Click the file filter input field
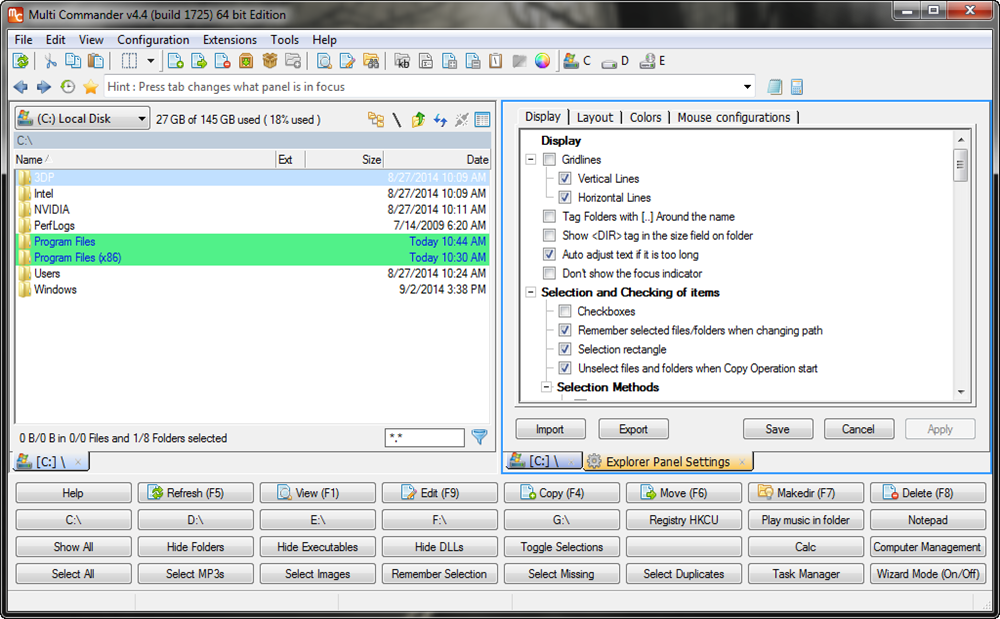The height and width of the screenshot is (619, 1000). 424,437
